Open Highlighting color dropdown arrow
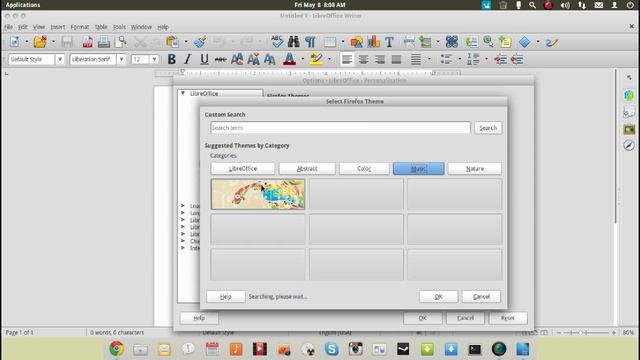 point(329,59)
